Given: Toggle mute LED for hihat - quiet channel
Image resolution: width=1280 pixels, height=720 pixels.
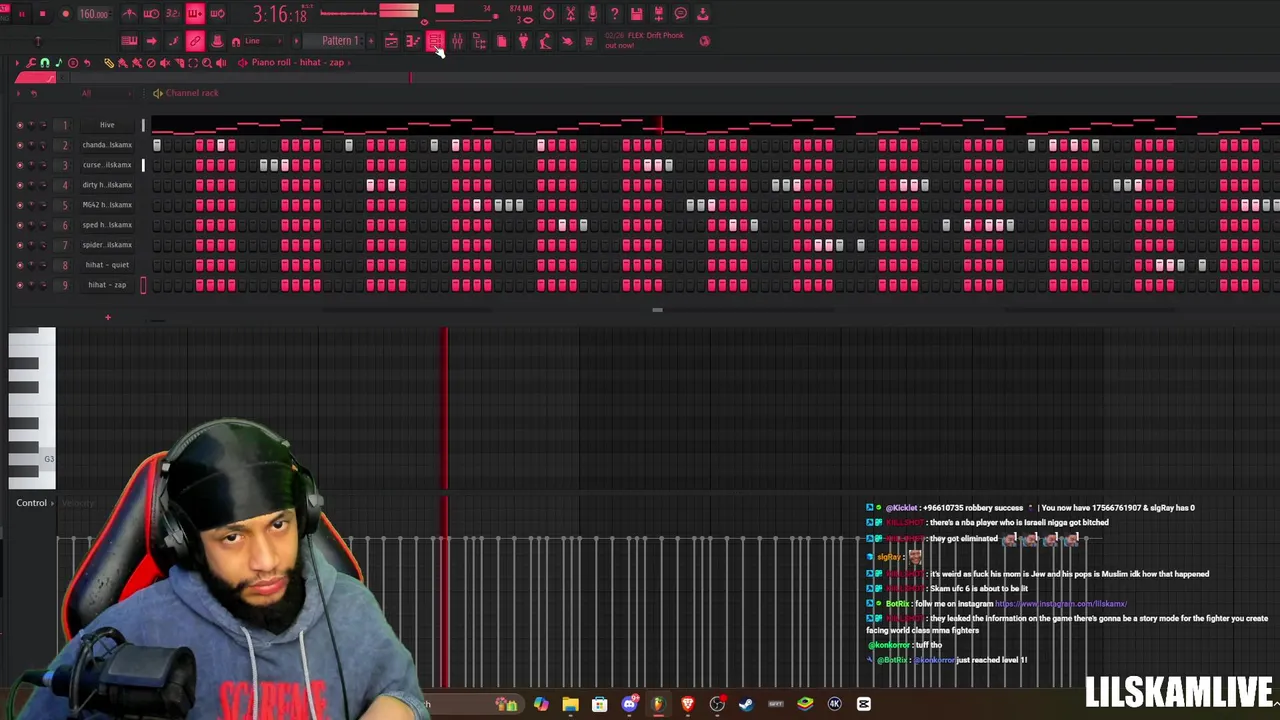Looking at the screenshot, I should (19, 265).
